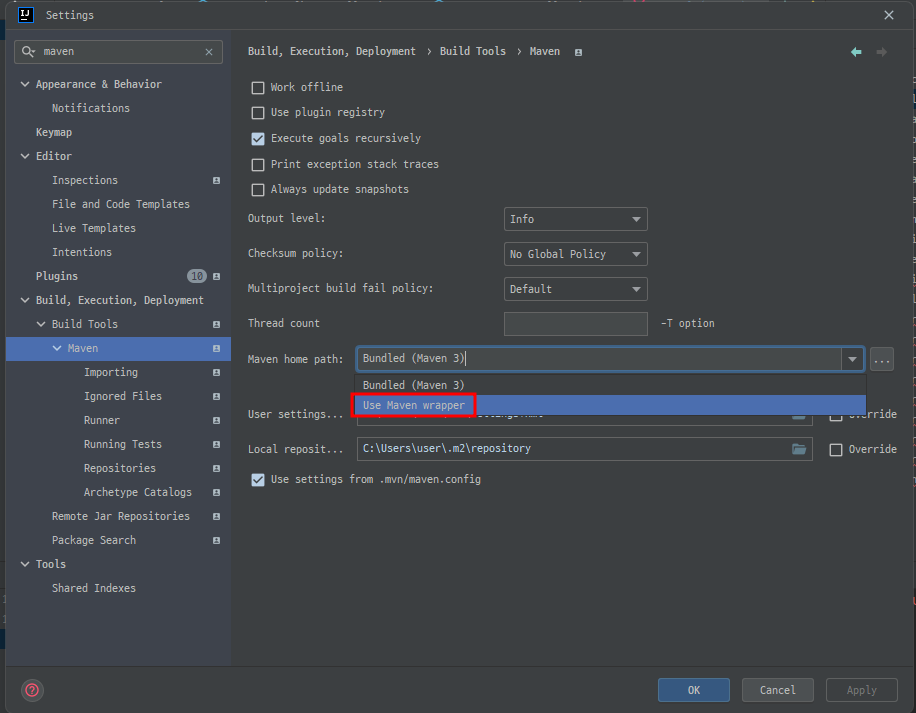This screenshot has width=916, height=713.
Task: Enable Work offline checkbox
Action: [258, 88]
